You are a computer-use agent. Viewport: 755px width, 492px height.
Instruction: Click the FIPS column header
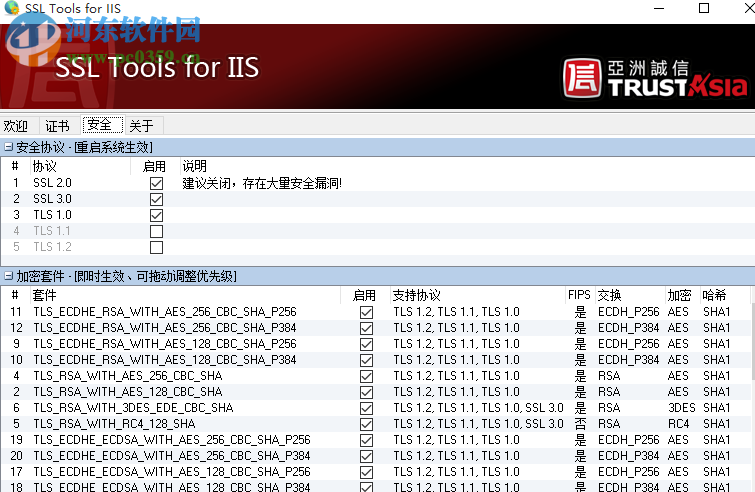[x=579, y=295]
